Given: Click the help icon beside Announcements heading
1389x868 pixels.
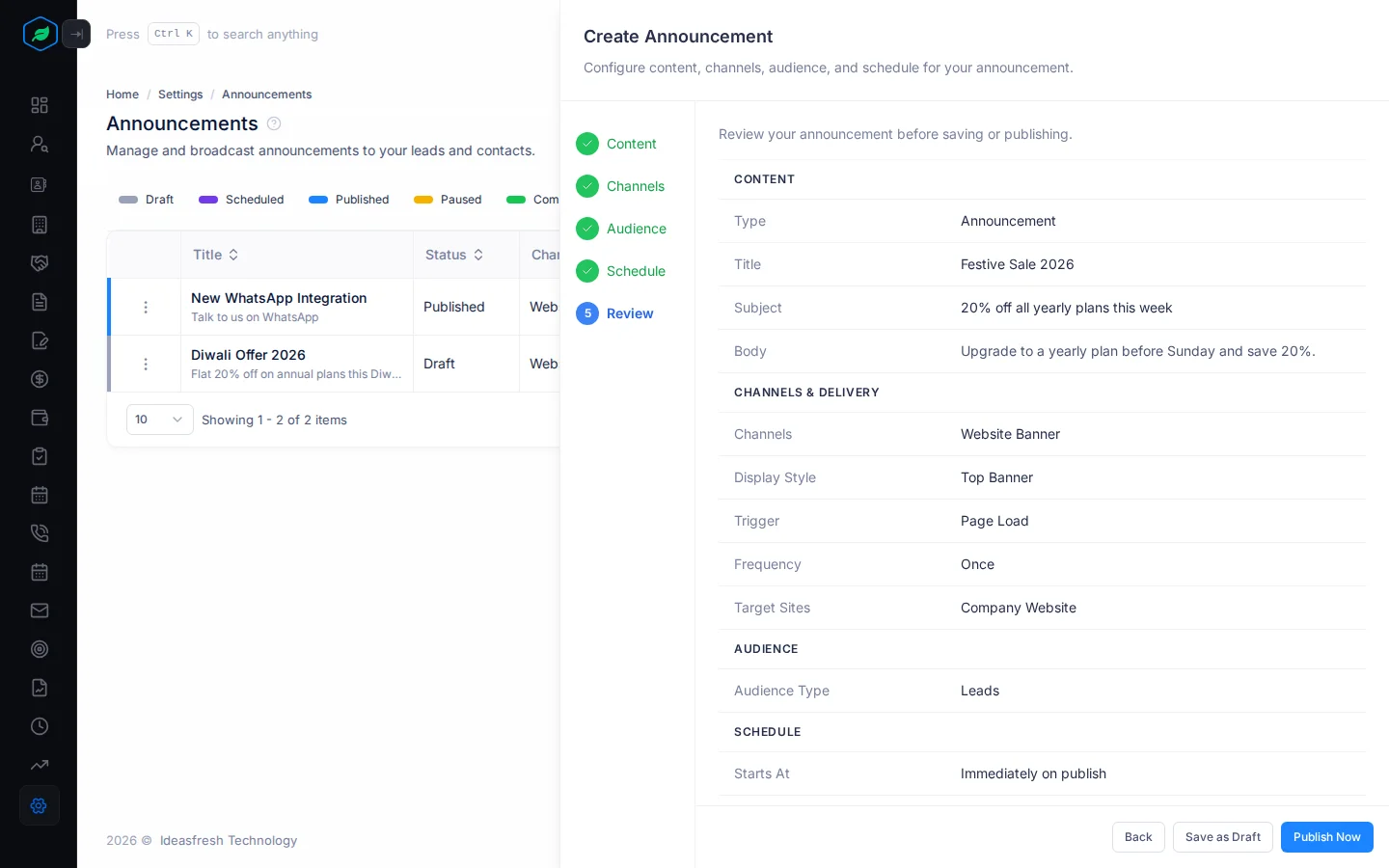Looking at the screenshot, I should pos(274,123).
